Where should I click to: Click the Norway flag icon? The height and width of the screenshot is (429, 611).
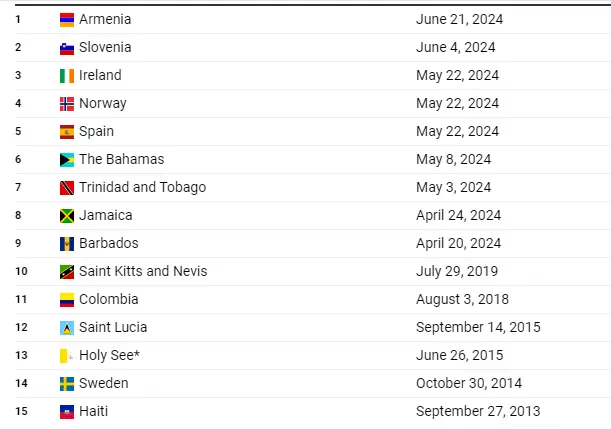(x=67, y=104)
